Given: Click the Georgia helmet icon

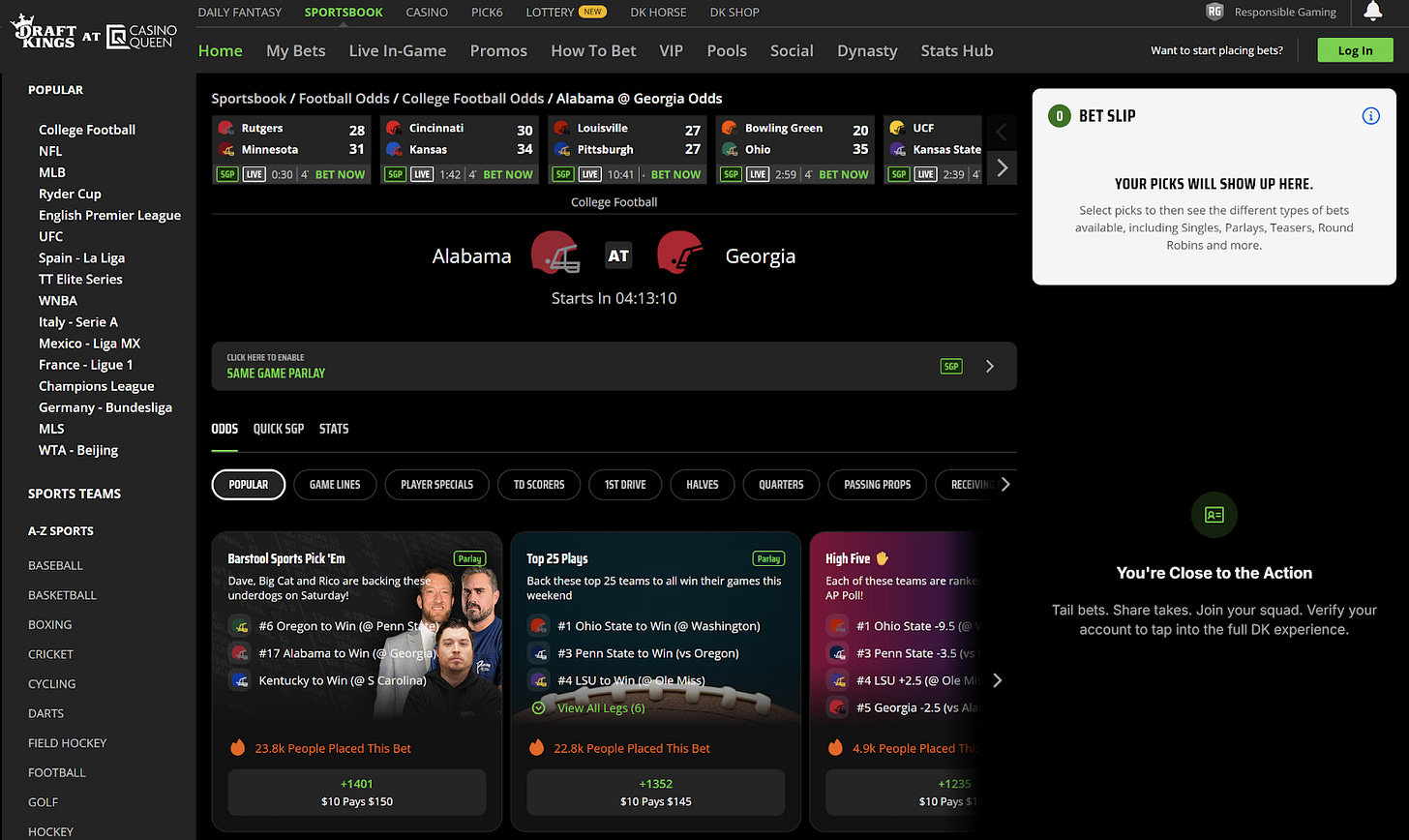Looking at the screenshot, I should pyautogui.click(x=680, y=254).
